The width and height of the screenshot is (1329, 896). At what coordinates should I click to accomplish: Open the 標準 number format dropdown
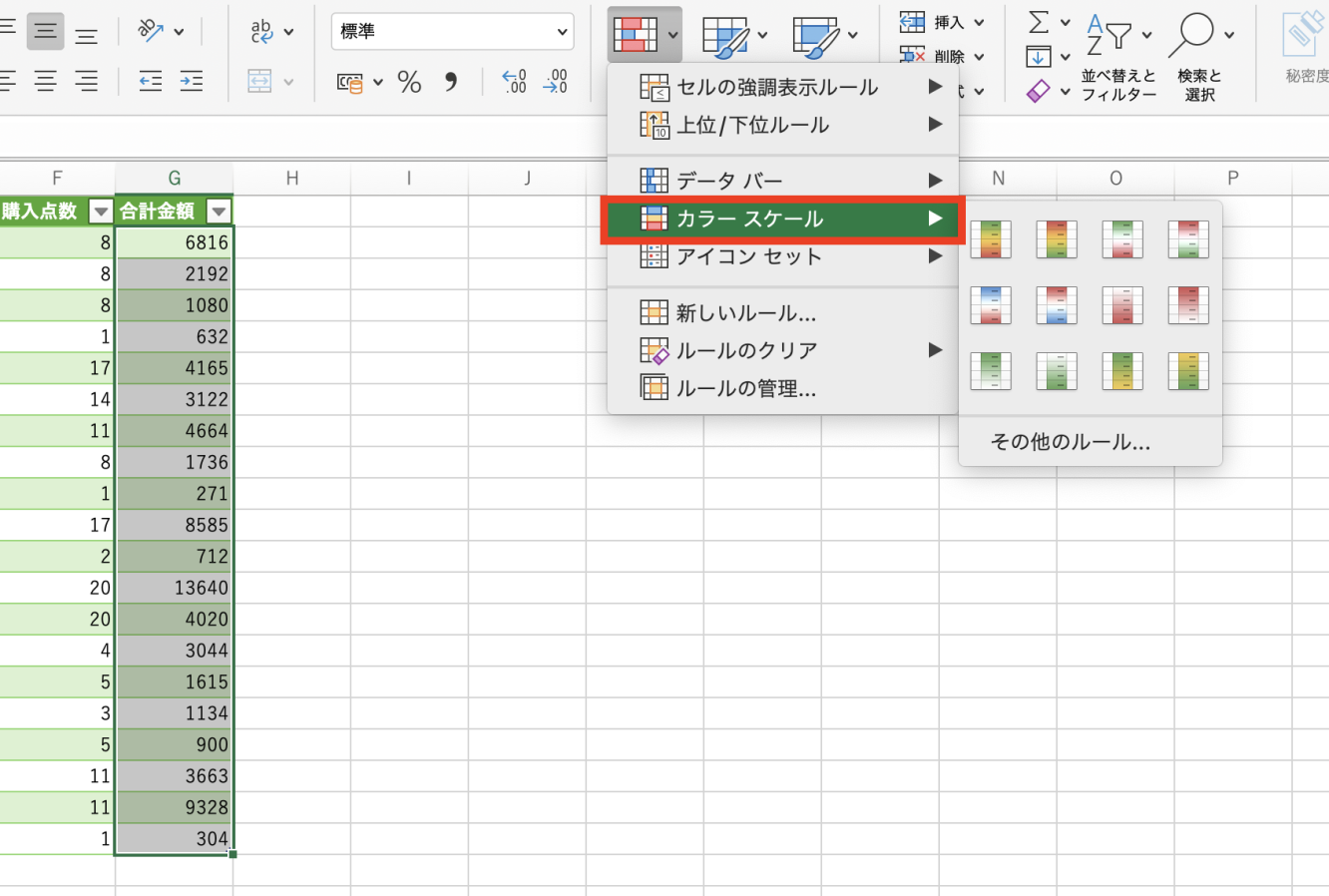tap(452, 32)
